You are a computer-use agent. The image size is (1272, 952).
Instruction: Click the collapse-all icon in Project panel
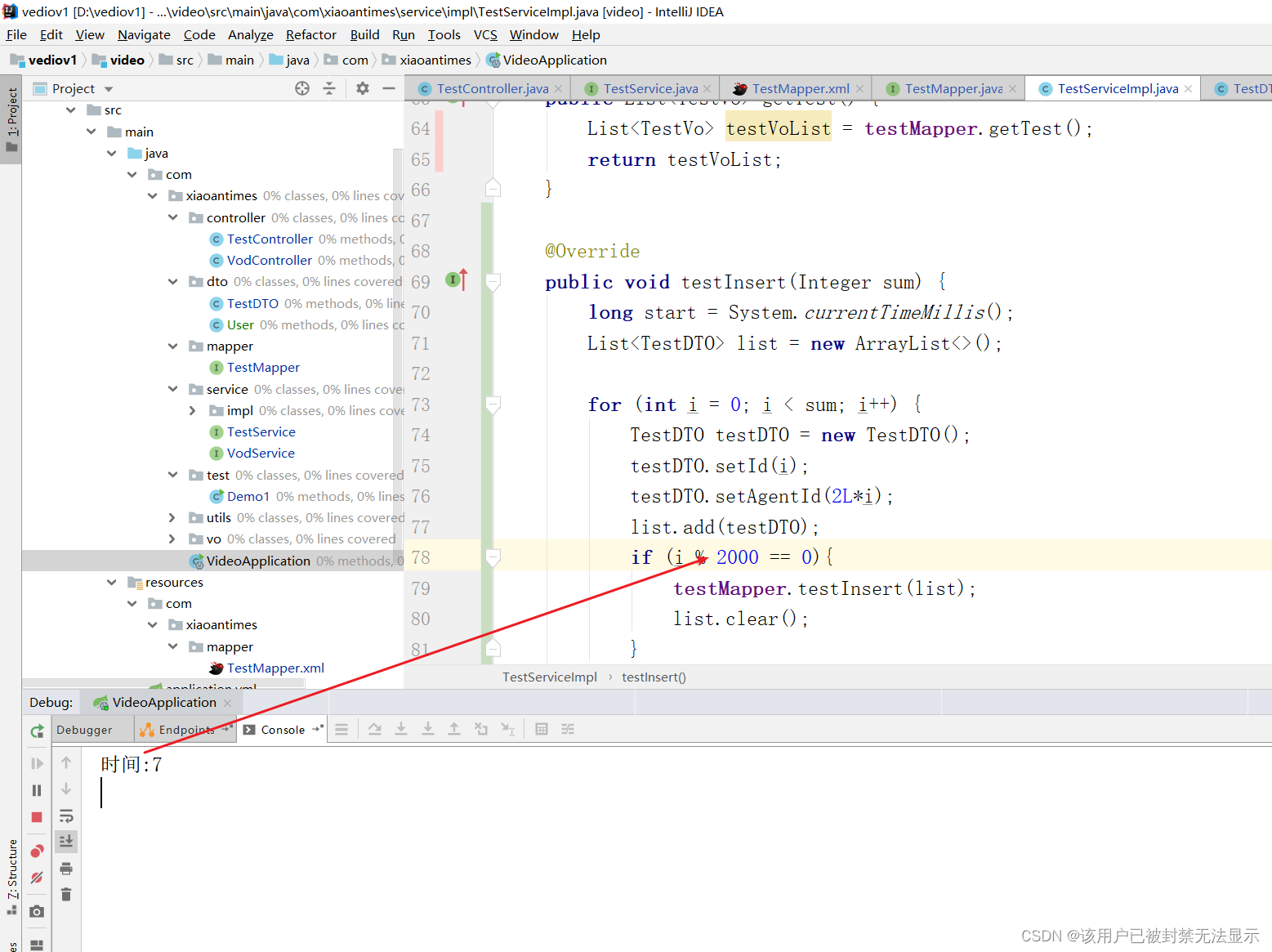329,88
